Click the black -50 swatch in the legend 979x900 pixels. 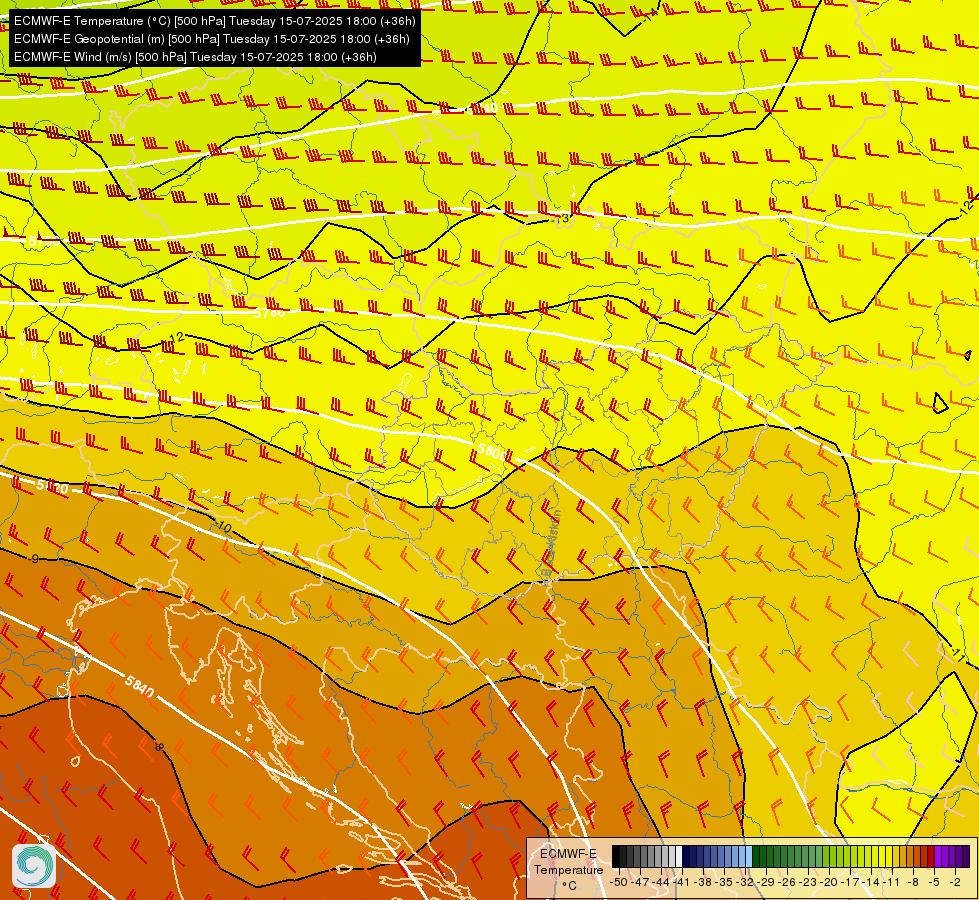pyautogui.click(x=616, y=856)
